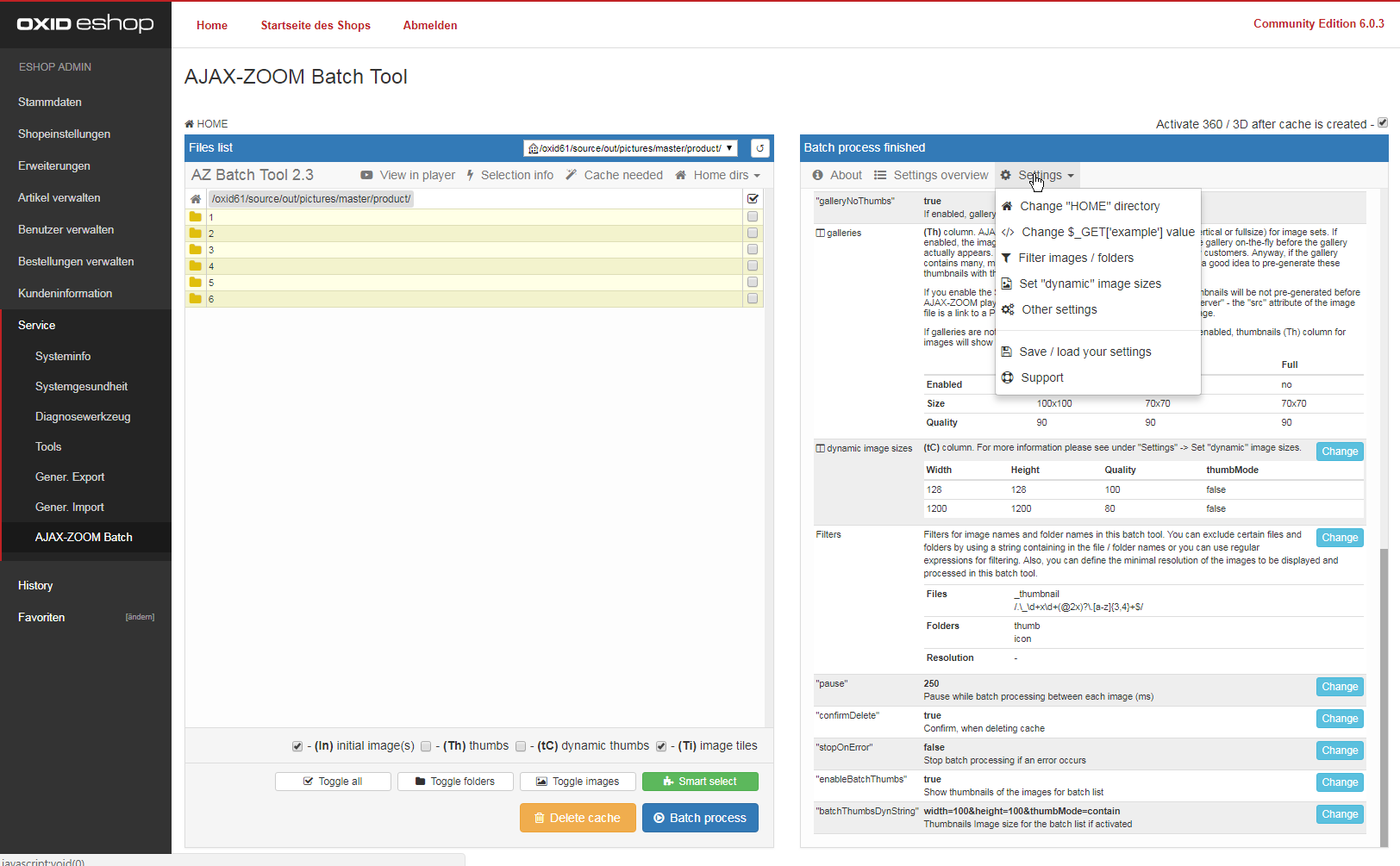Click the Cache needed wand icon
Viewport: 1400px width, 866px height.
[572, 175]
